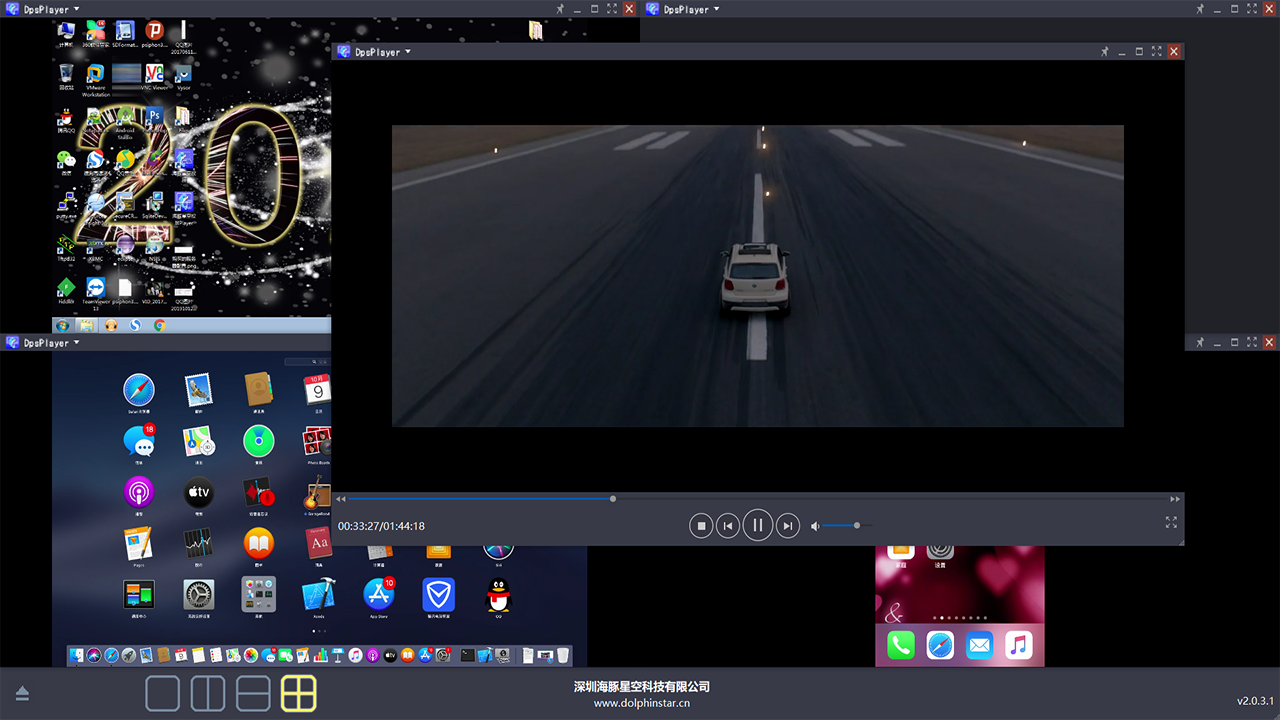
Task: Stop the video playback
Action: [702, 526]
